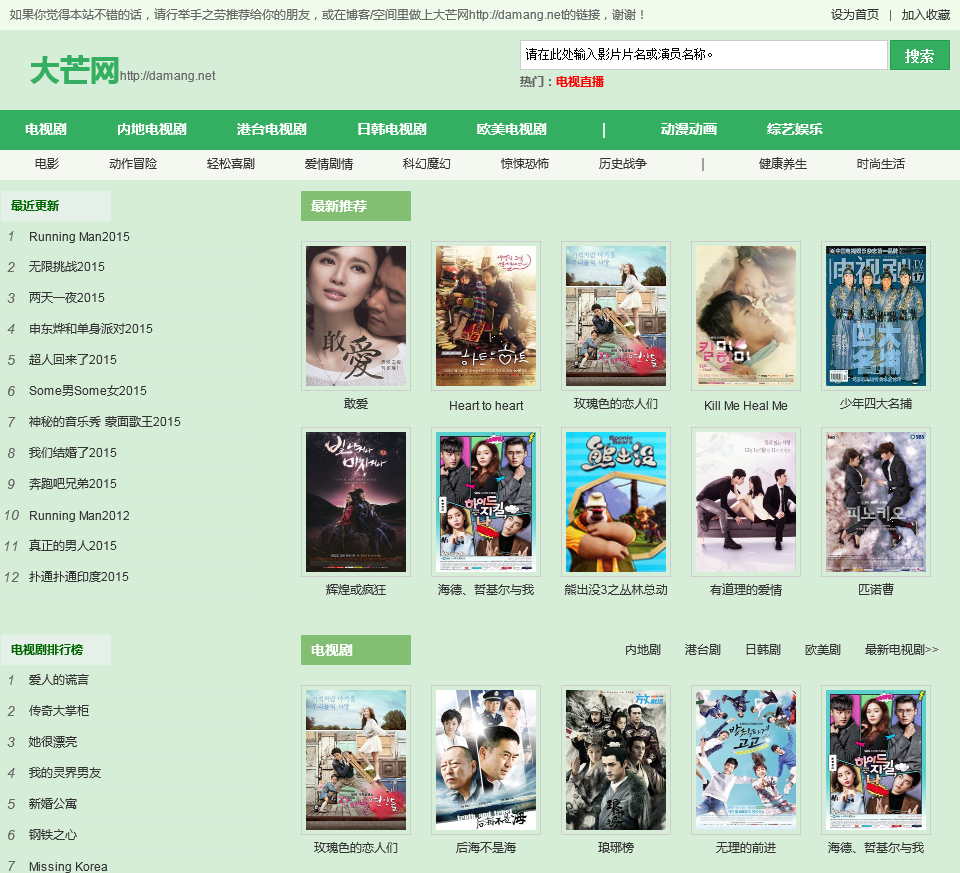Click the 无理的前进 poster
This screenshot has width=960, height=873.
(x=746, y=760)
